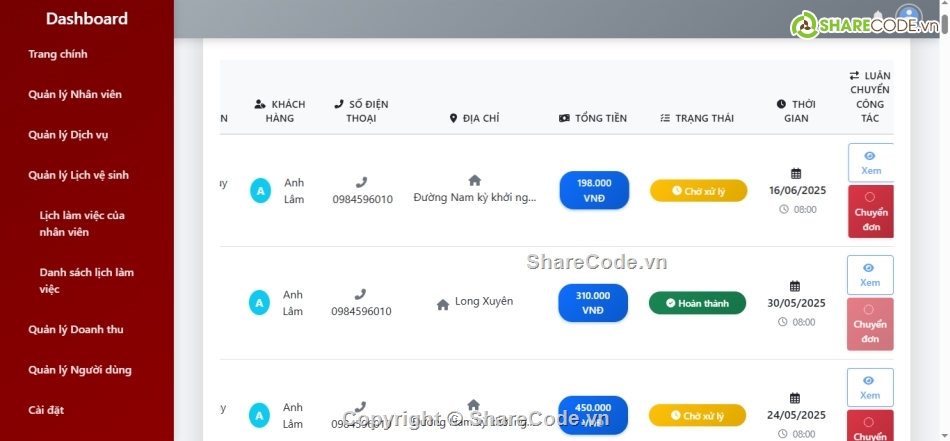Image resolution: width=950 pixels, height=441 pixels.
Task: Click Chờ xử lý badge for 24/05/2025
Action: point(697,416)
